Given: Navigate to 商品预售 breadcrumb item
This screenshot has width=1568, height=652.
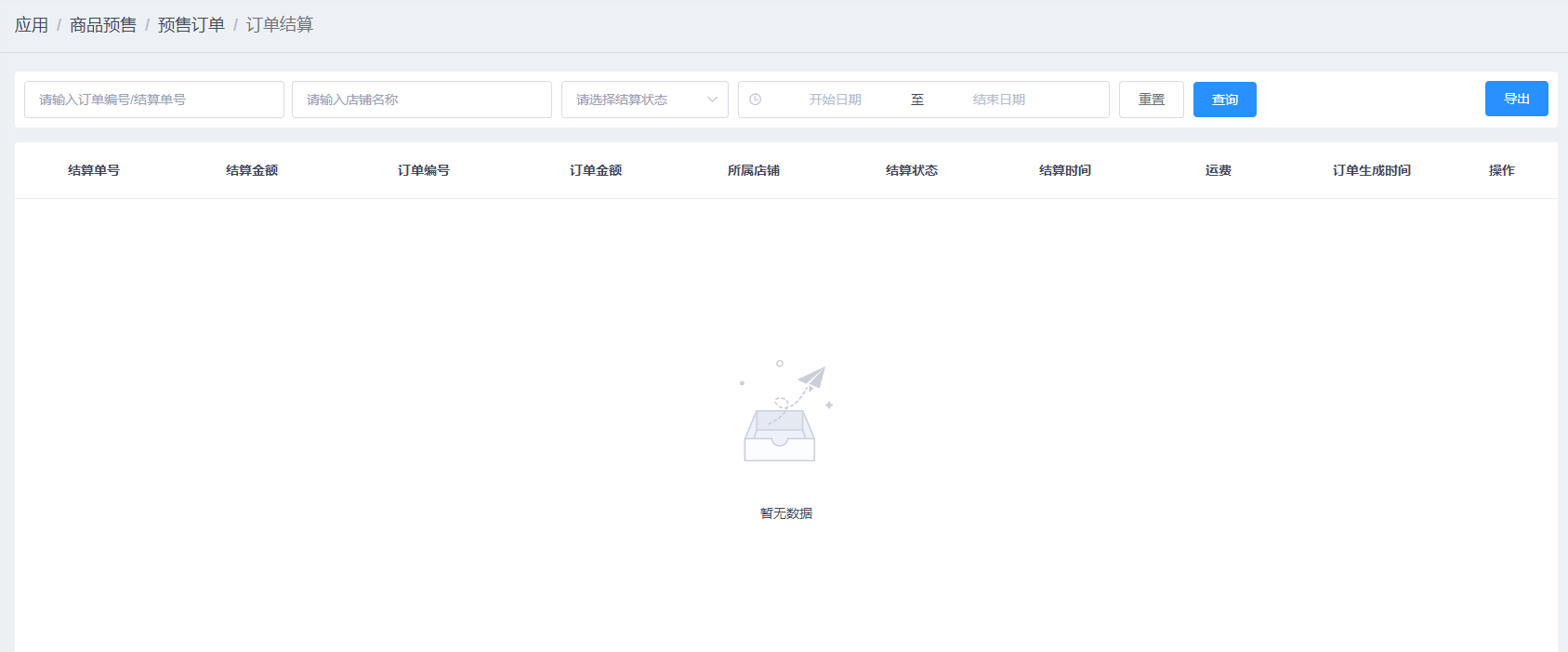Looking at the screenshot, I should 102,25.
